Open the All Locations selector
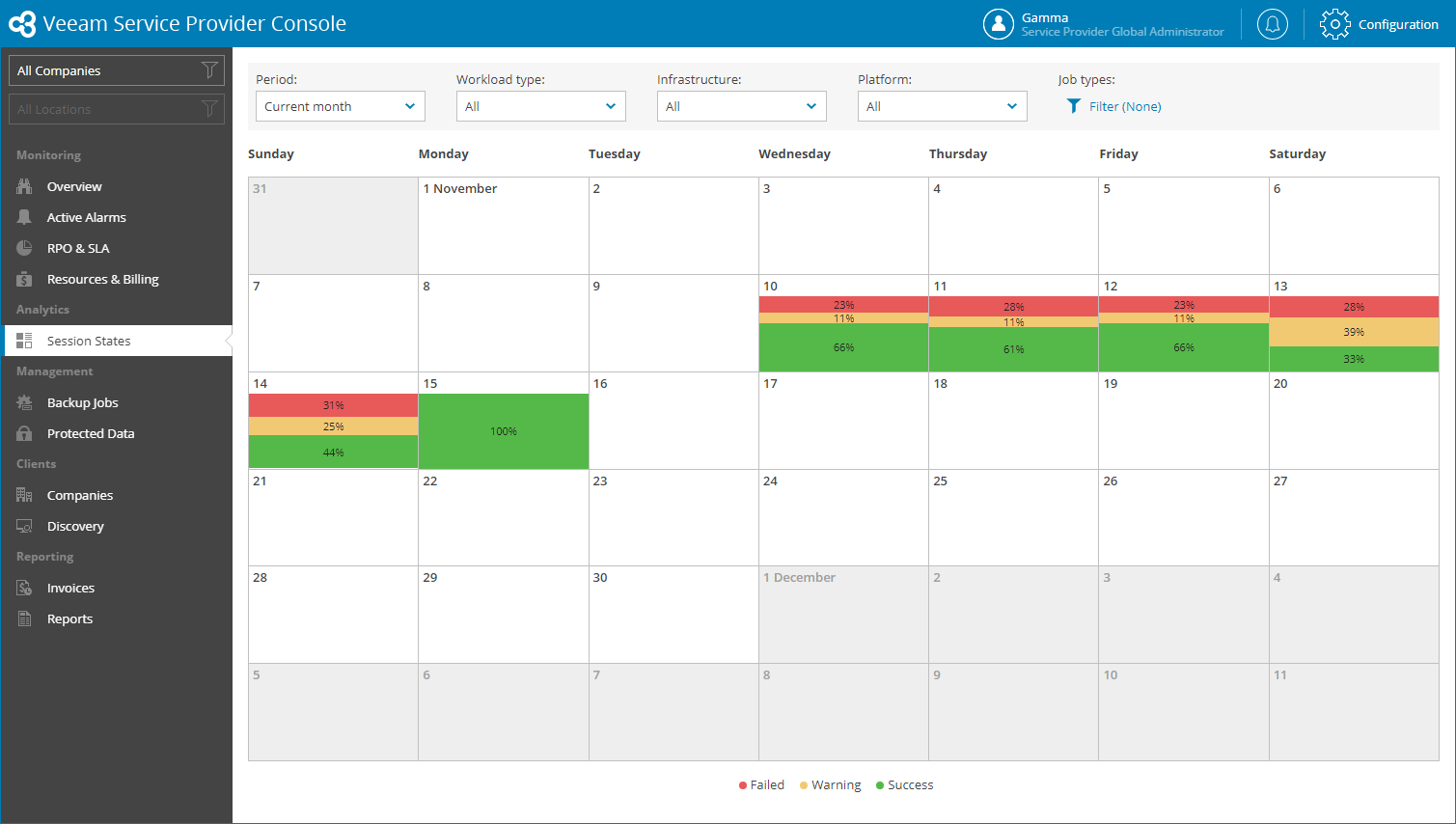 pos(117,109)
